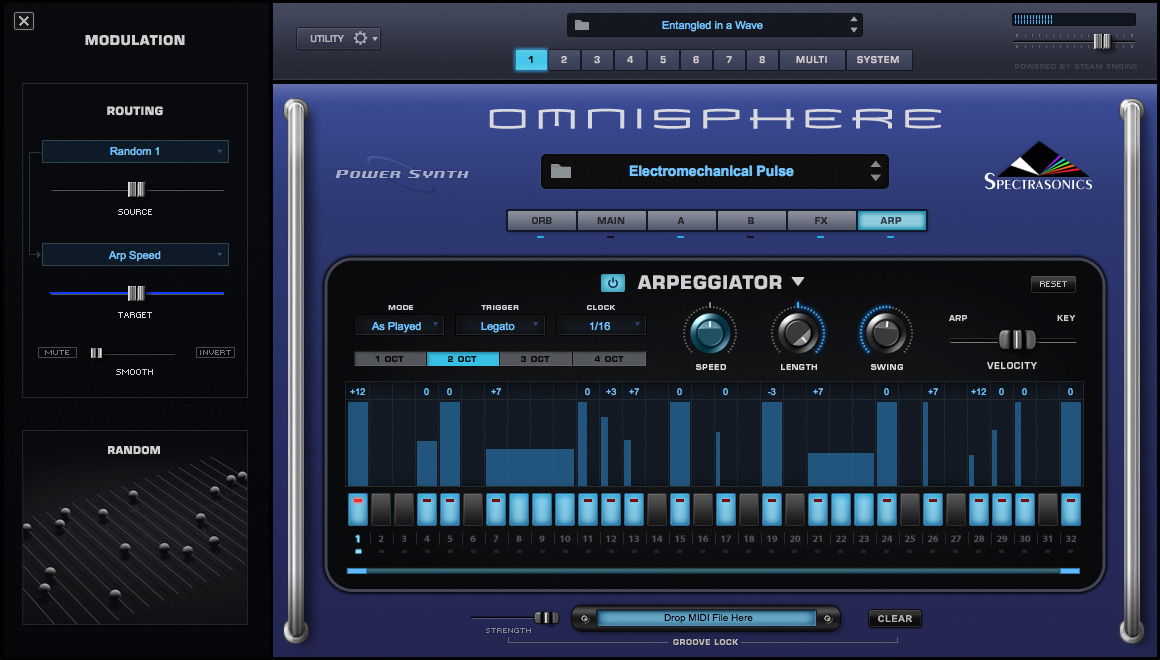This screenshot has height=660, width=1160.
Task: Switch to the FX tab
Action: coord(821,220)
